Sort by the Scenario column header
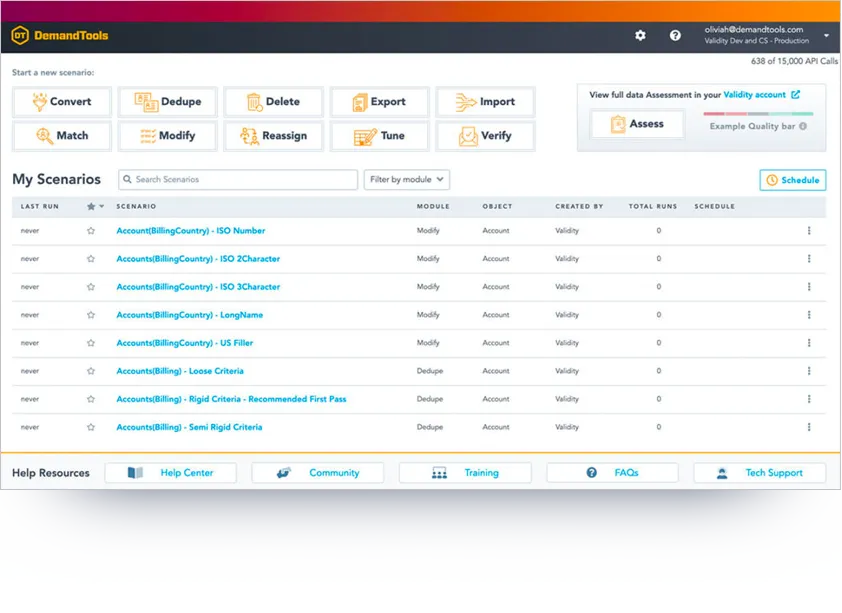This screenshot has width=842, height=613. [x=136, y=206]
